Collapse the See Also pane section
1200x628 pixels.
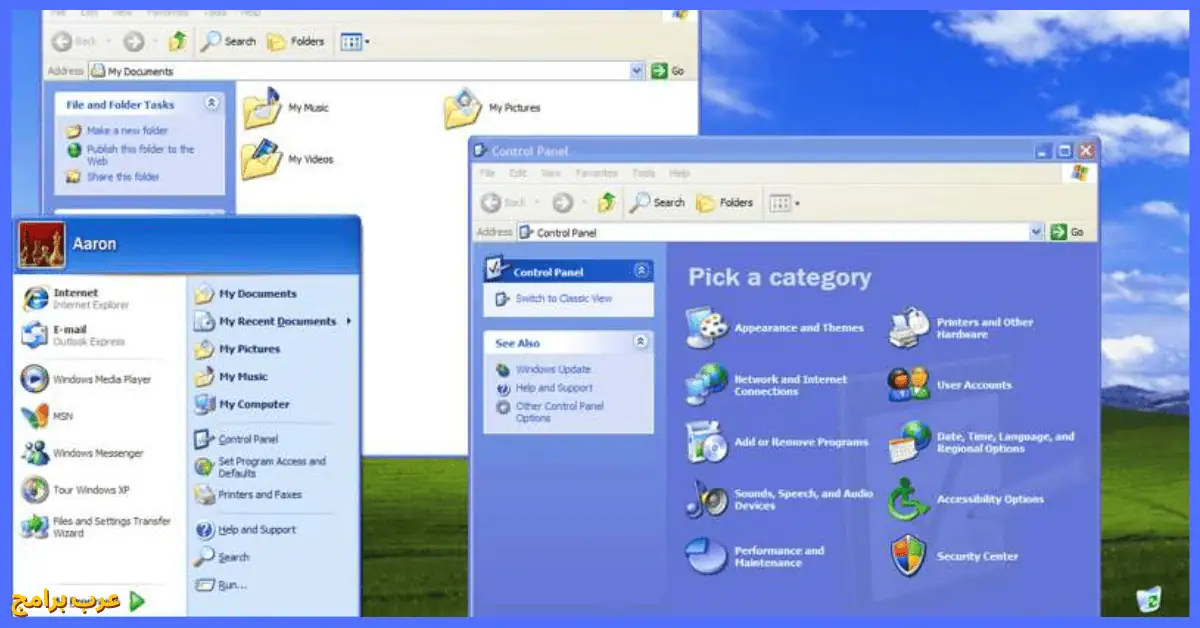coord(640,343)
